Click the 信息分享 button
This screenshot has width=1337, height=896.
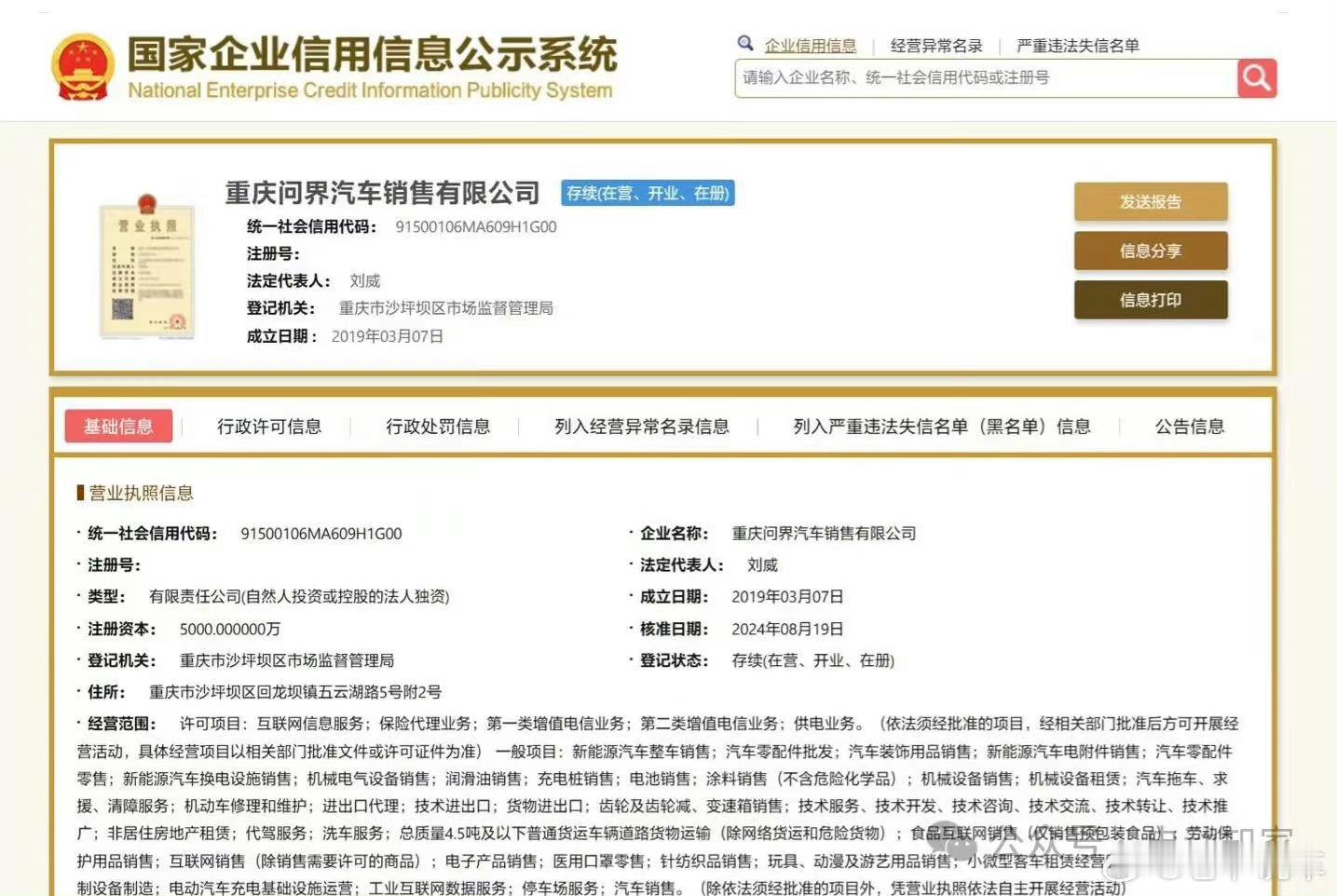tap(1151, 251)
